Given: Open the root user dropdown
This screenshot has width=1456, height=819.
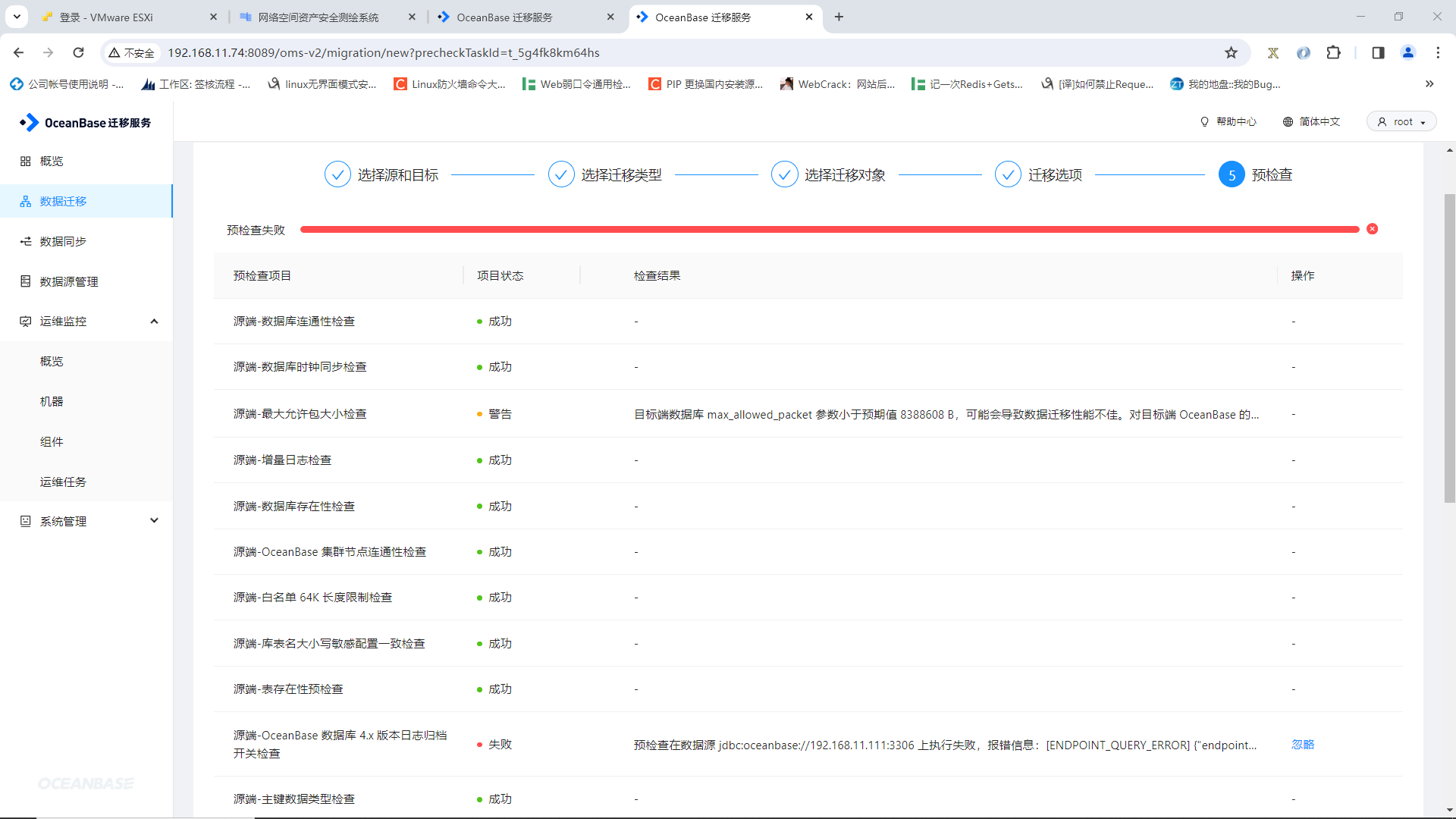Looking at the screenshot, I should tap(1401, 121).
